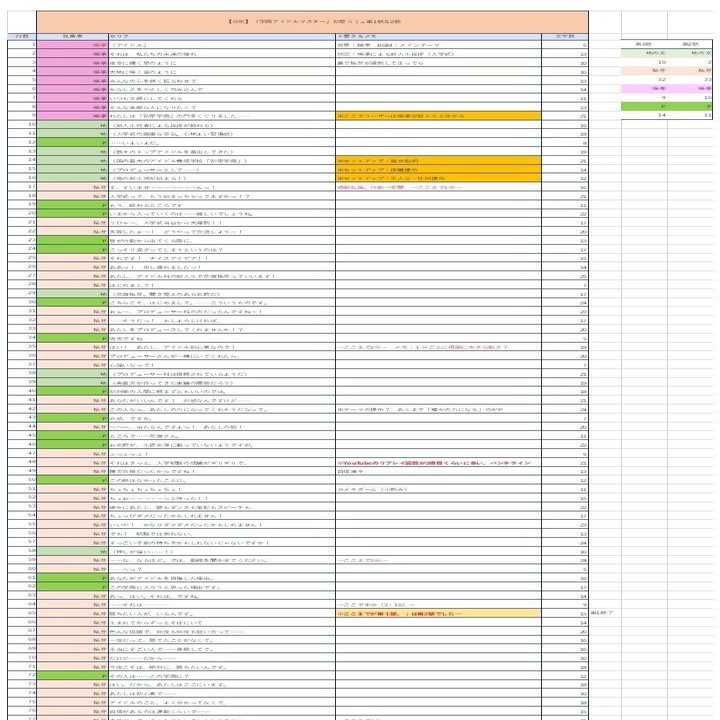Click the camera zoom memo in row 51
This screenshot has width=720, height=720.
pyautogui.click(x=439, y=489)
